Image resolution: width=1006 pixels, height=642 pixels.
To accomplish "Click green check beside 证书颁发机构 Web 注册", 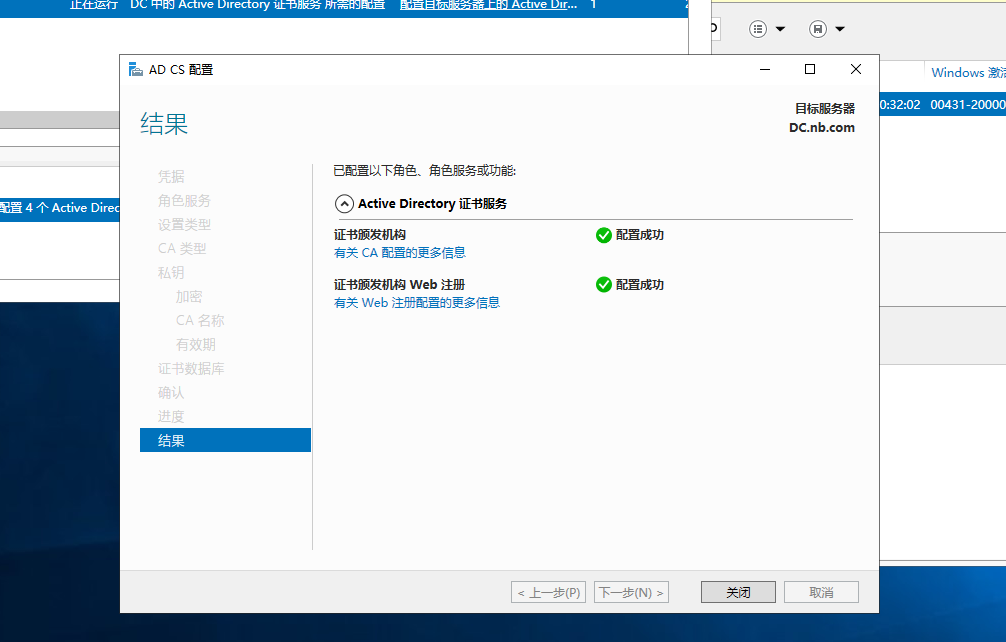I will pyautogui.click(x=603, y=285).
